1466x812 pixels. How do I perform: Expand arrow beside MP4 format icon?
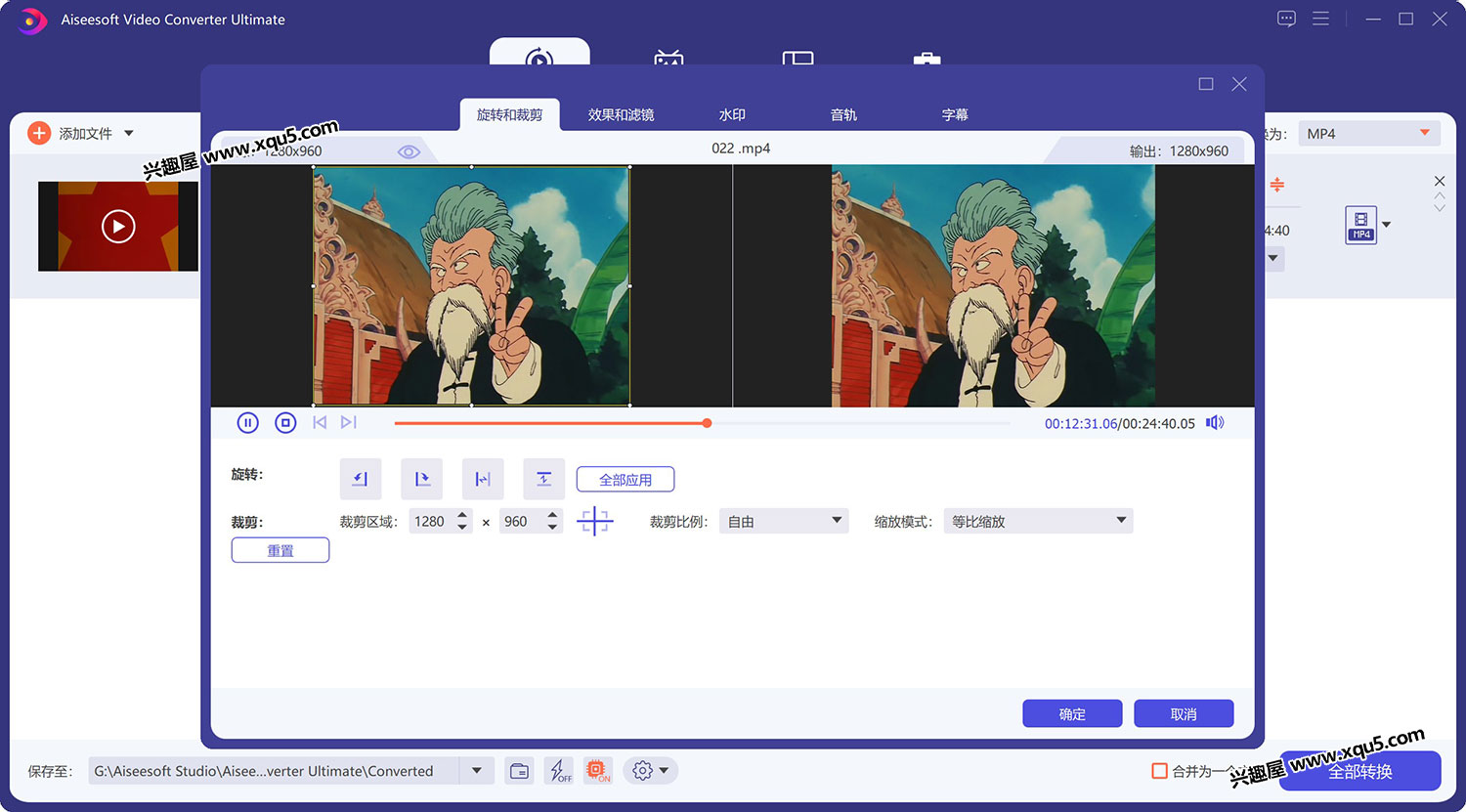1386,225
